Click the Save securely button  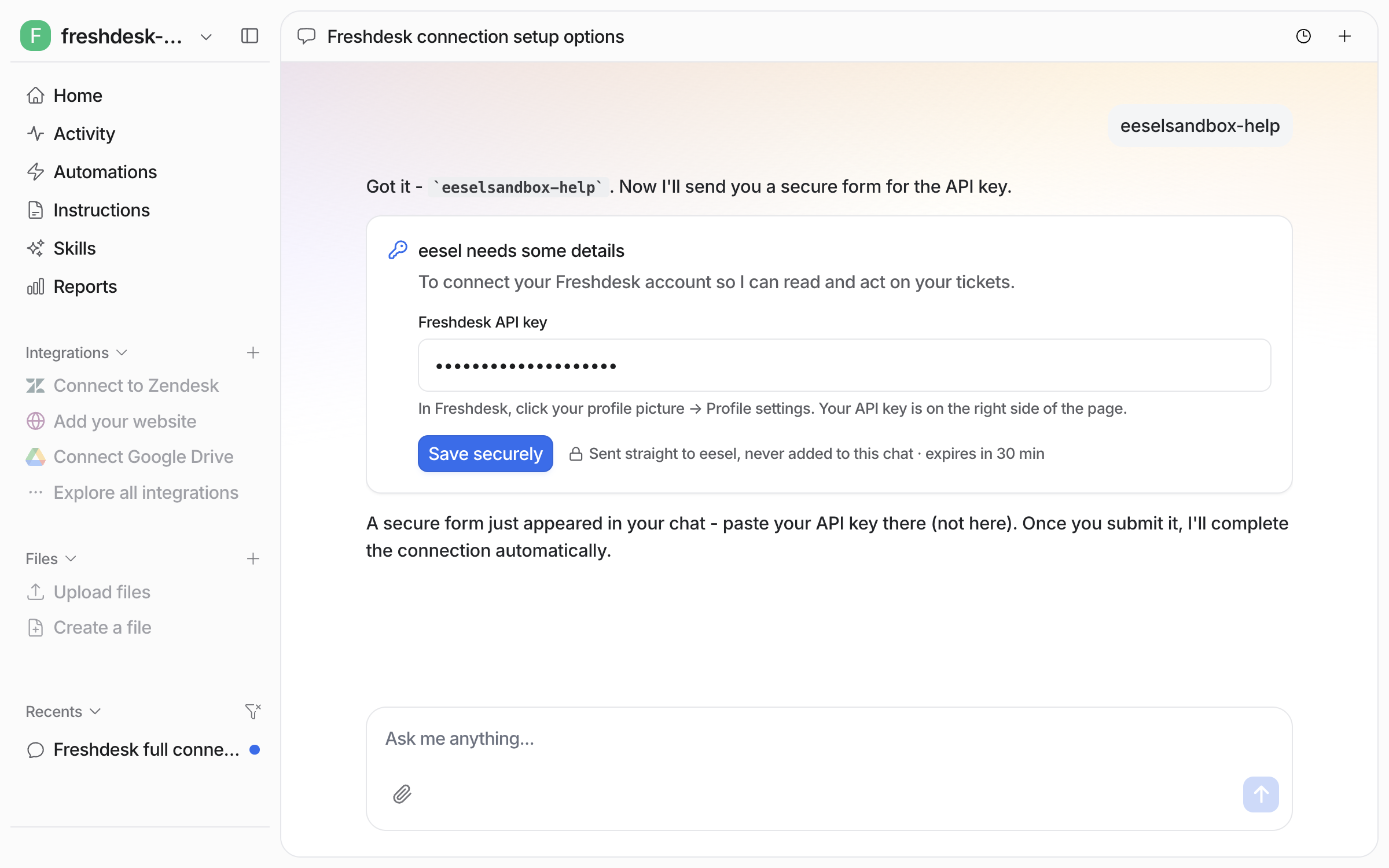(485, 454)
